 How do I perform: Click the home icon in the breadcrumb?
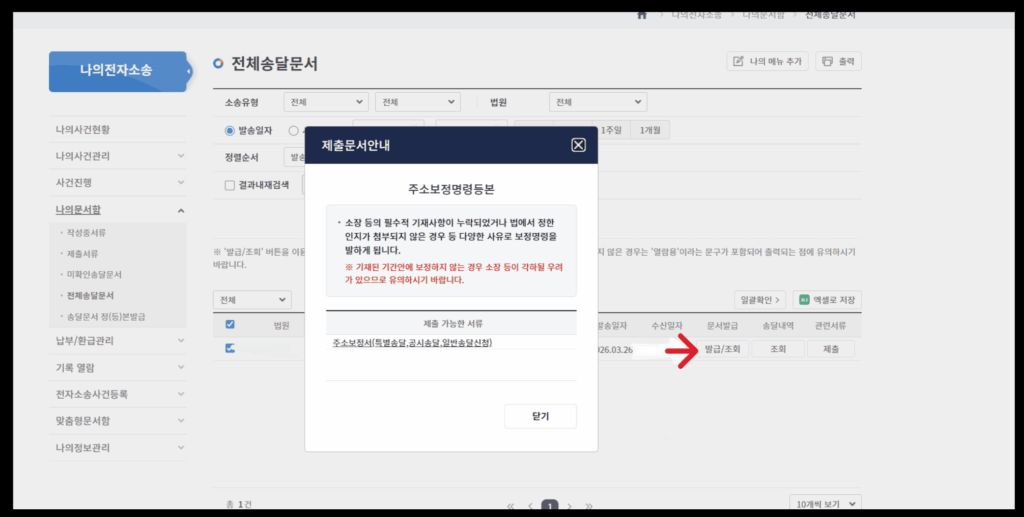coord(642,15)
